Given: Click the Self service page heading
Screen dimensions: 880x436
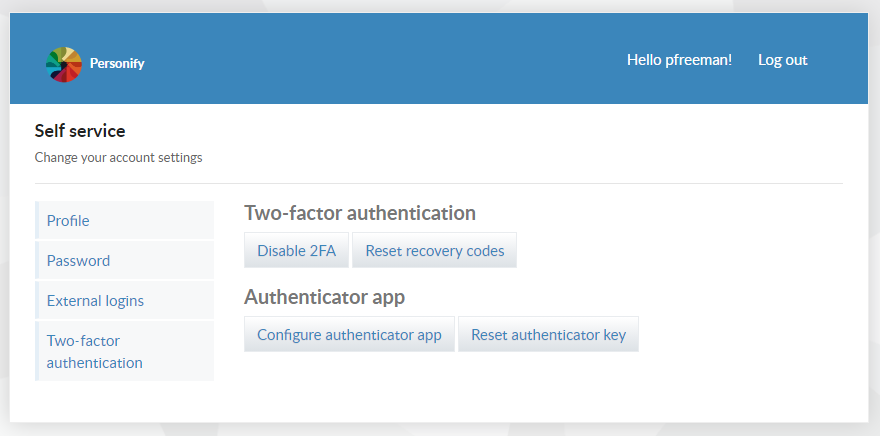Looking at the screenshot, I should tap(80, 131).
